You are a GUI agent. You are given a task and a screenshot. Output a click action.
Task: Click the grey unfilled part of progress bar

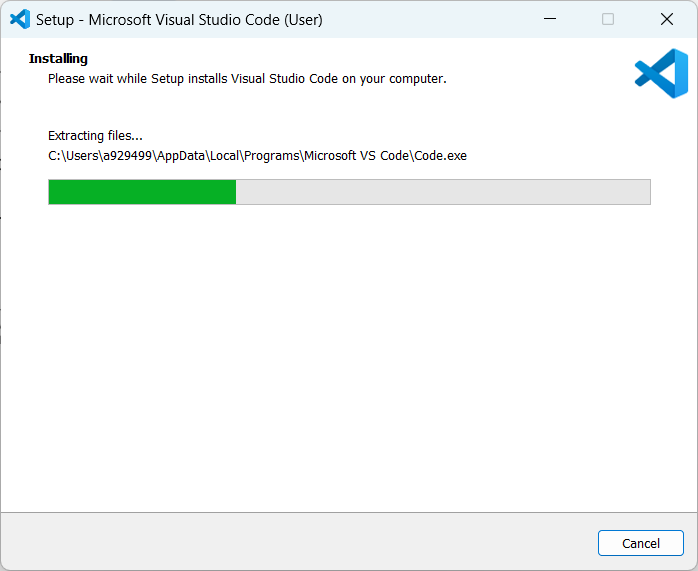coord(442,192)
